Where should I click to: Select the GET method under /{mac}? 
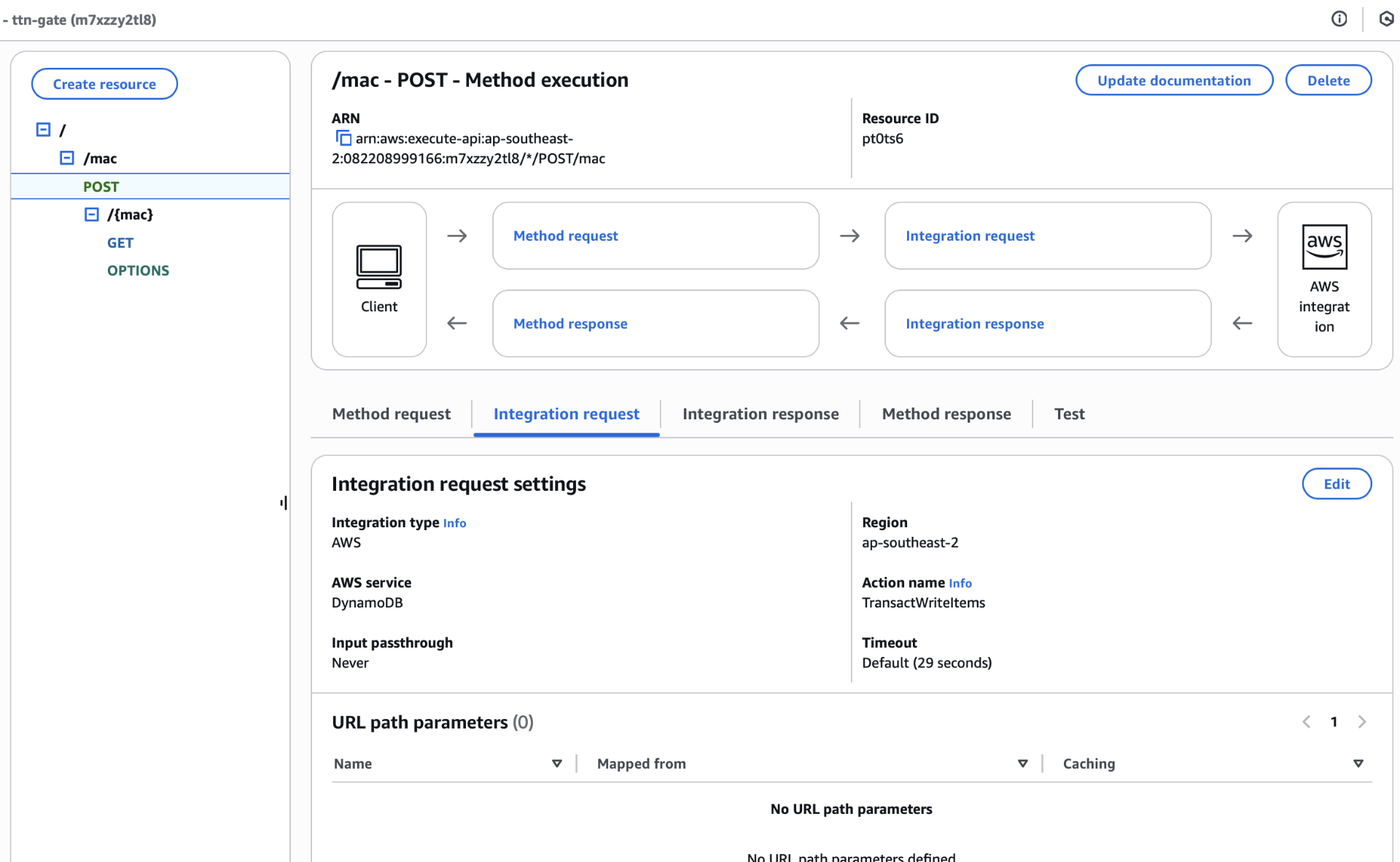click(120, 243)
